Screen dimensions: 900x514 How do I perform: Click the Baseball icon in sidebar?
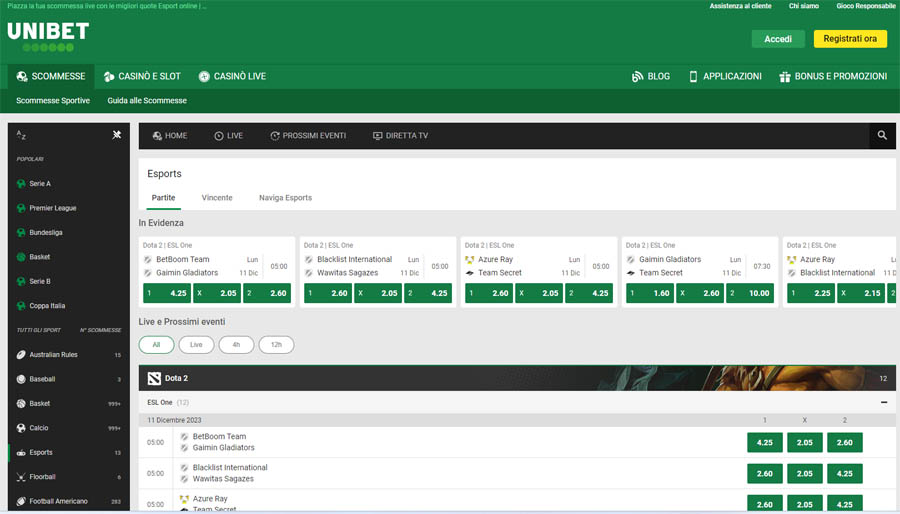pyautogui.click(x=21, y=379)
